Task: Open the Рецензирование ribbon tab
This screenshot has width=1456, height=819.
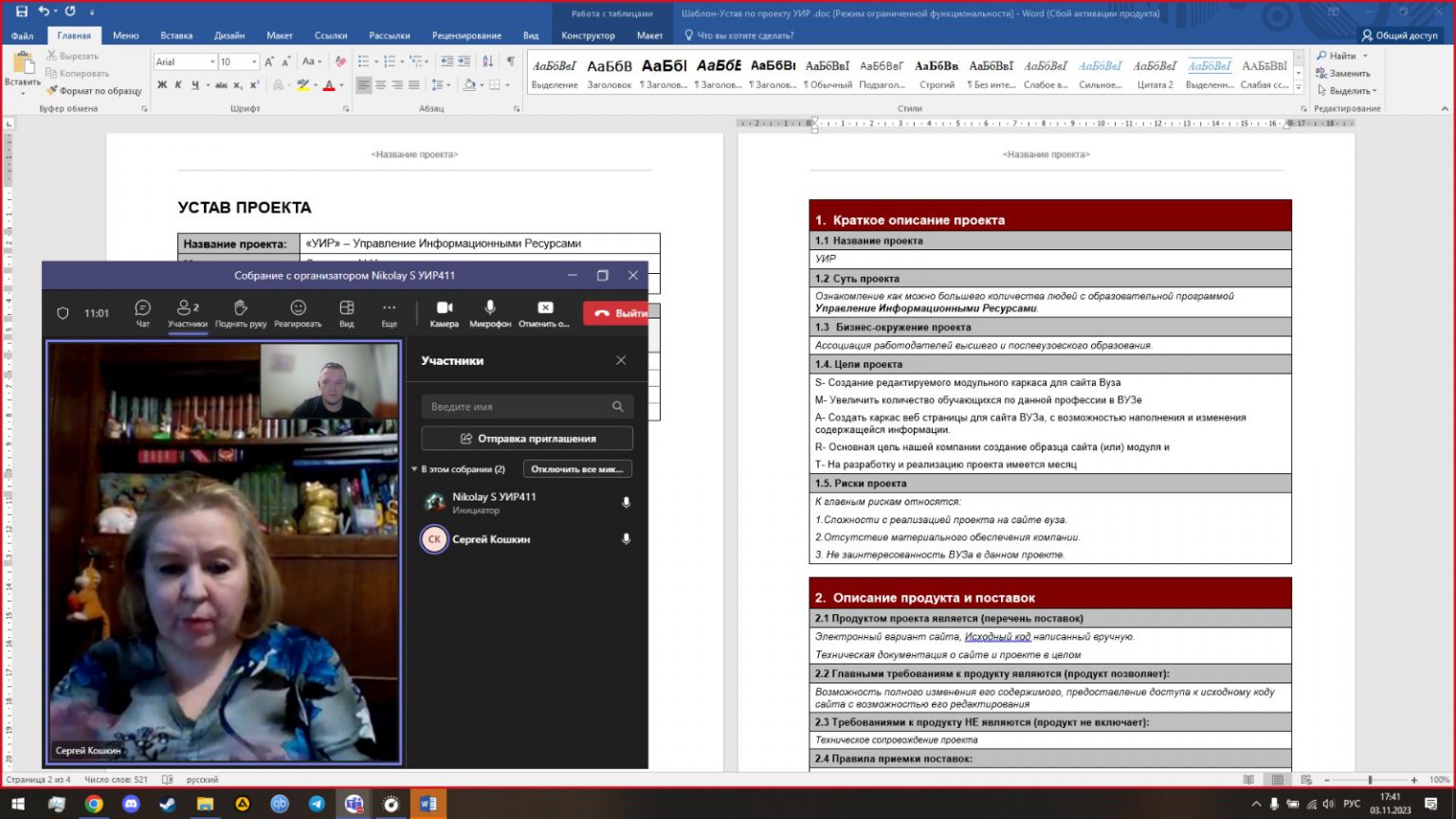Action: [x=466, y=35]
